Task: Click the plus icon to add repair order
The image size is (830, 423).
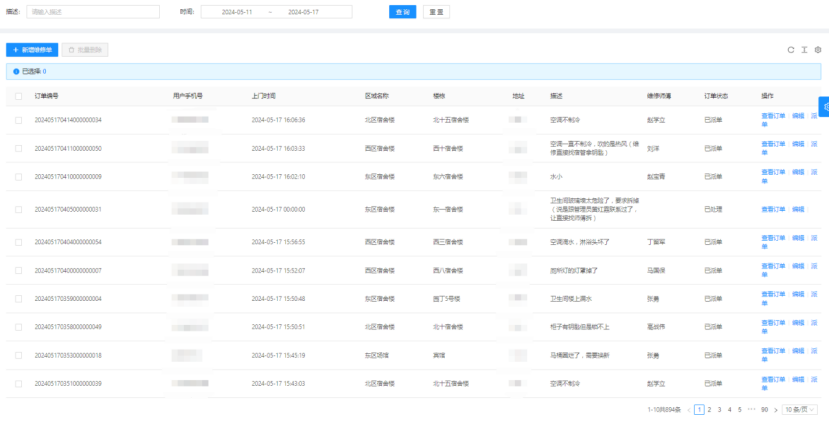Action: pos(15,49)
